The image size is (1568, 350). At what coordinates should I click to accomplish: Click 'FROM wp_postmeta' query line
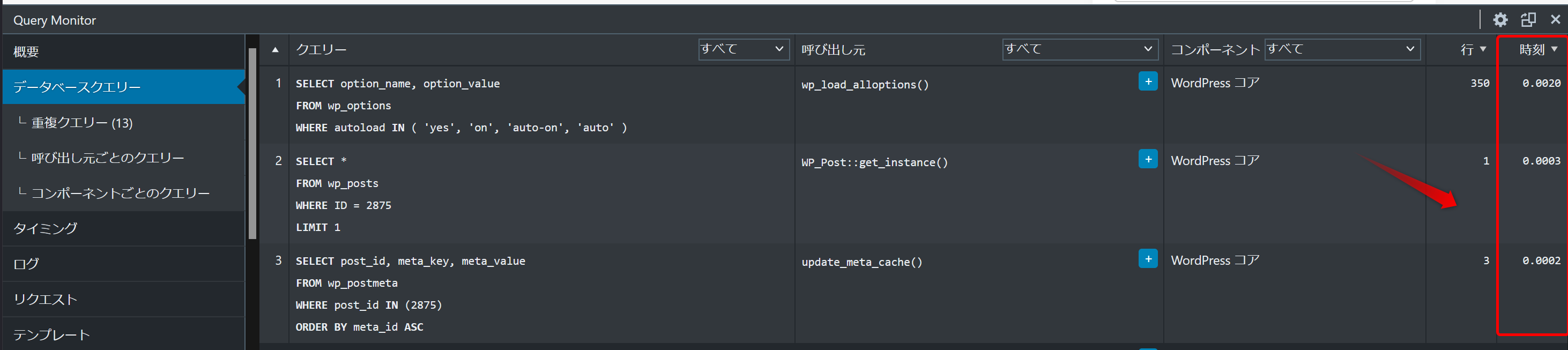[x=346, y=284]
